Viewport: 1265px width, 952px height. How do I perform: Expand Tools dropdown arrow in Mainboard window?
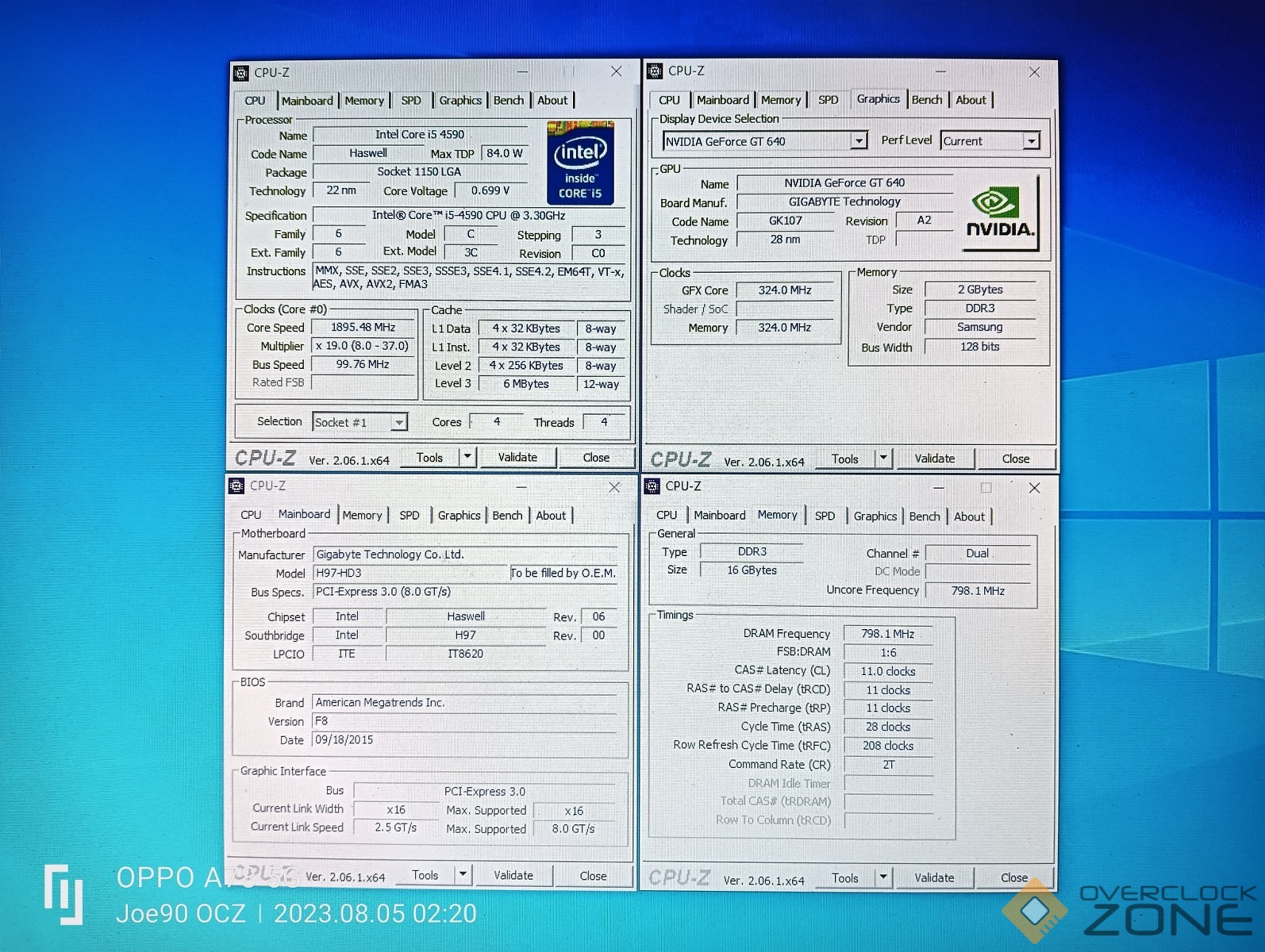click(x=463, y=875)
